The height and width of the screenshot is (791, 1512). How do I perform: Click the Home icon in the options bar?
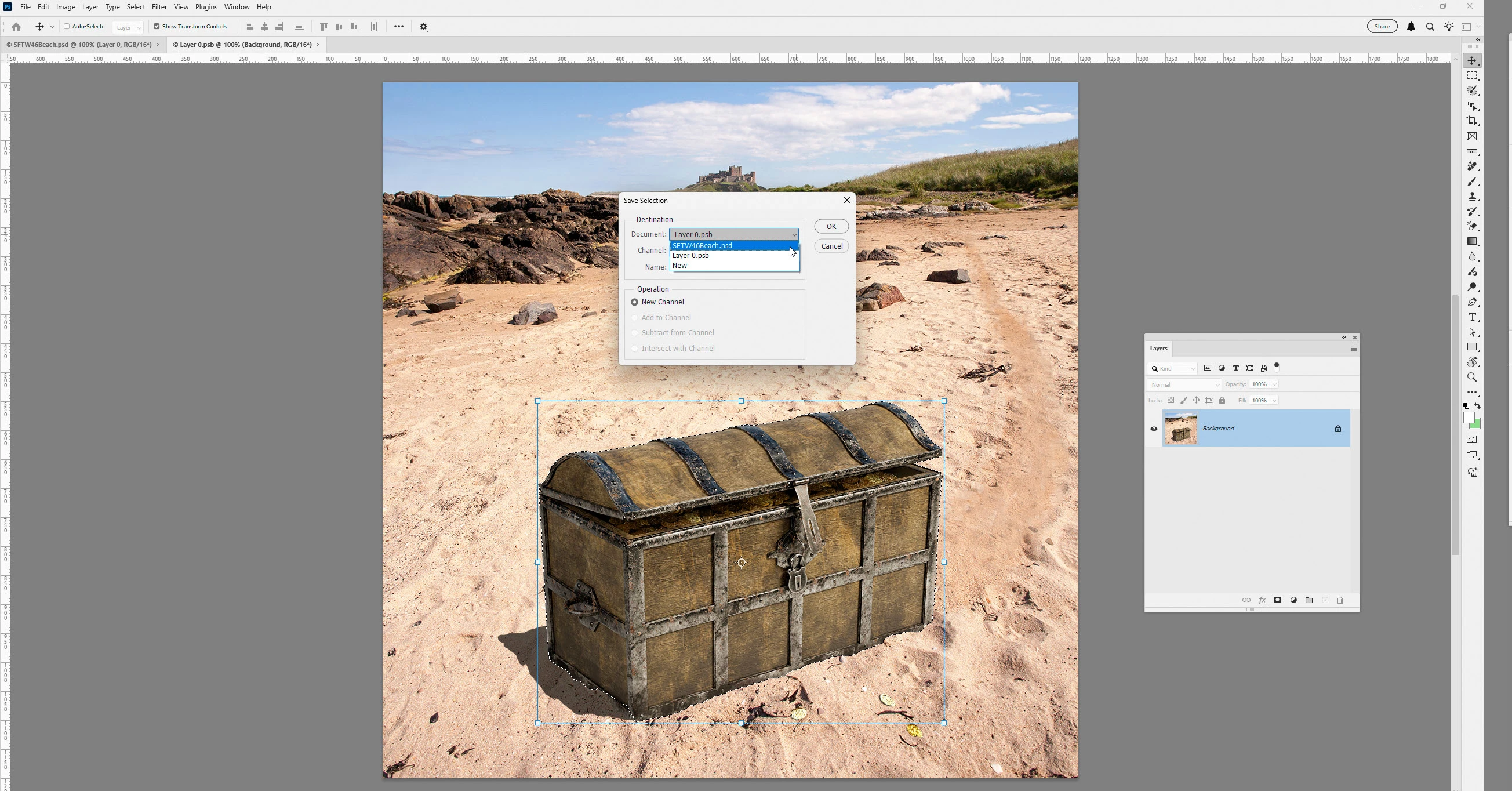pyautogui.click(x=16, y=27)
